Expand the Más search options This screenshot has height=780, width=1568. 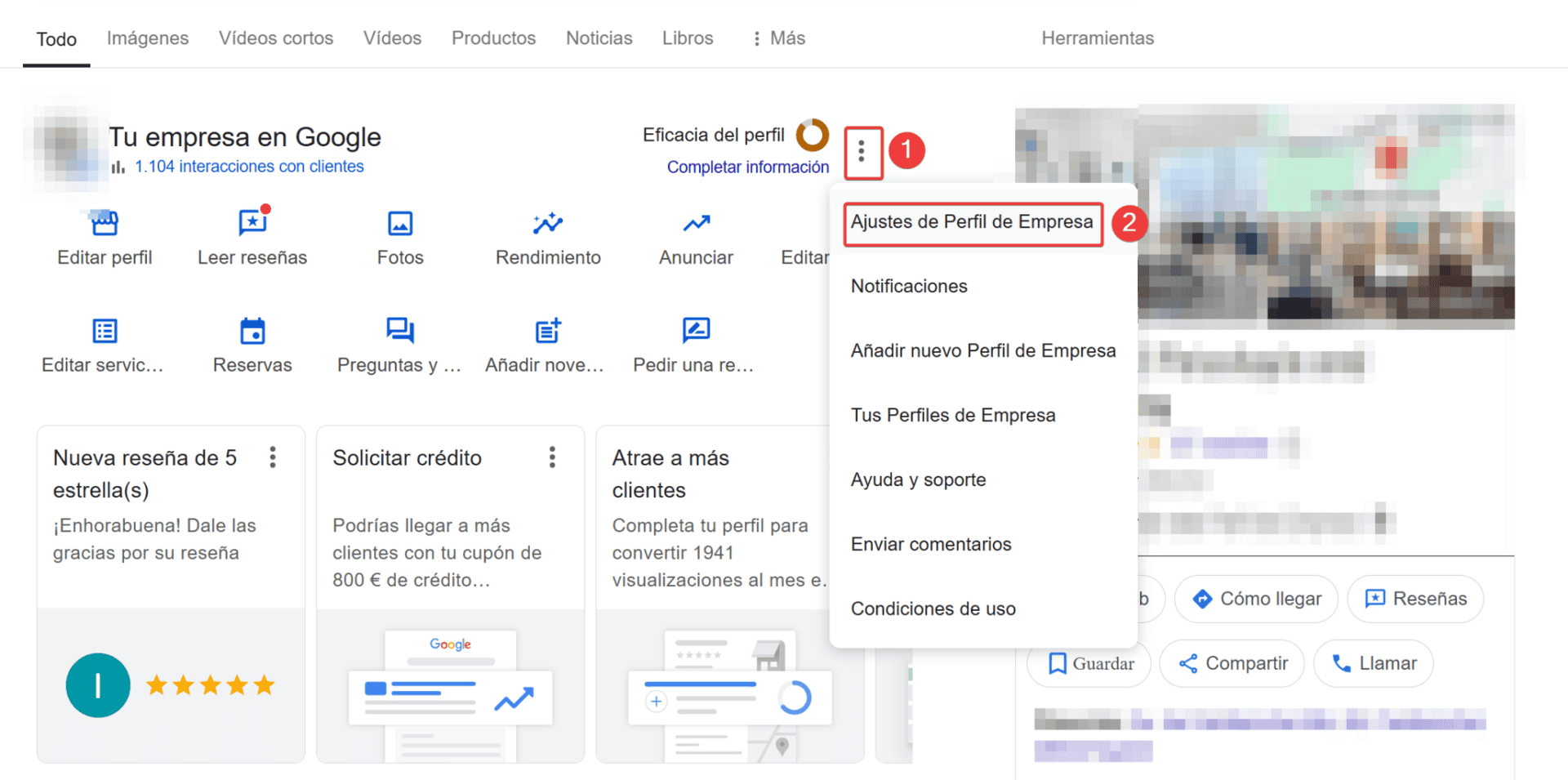(777, 38)
